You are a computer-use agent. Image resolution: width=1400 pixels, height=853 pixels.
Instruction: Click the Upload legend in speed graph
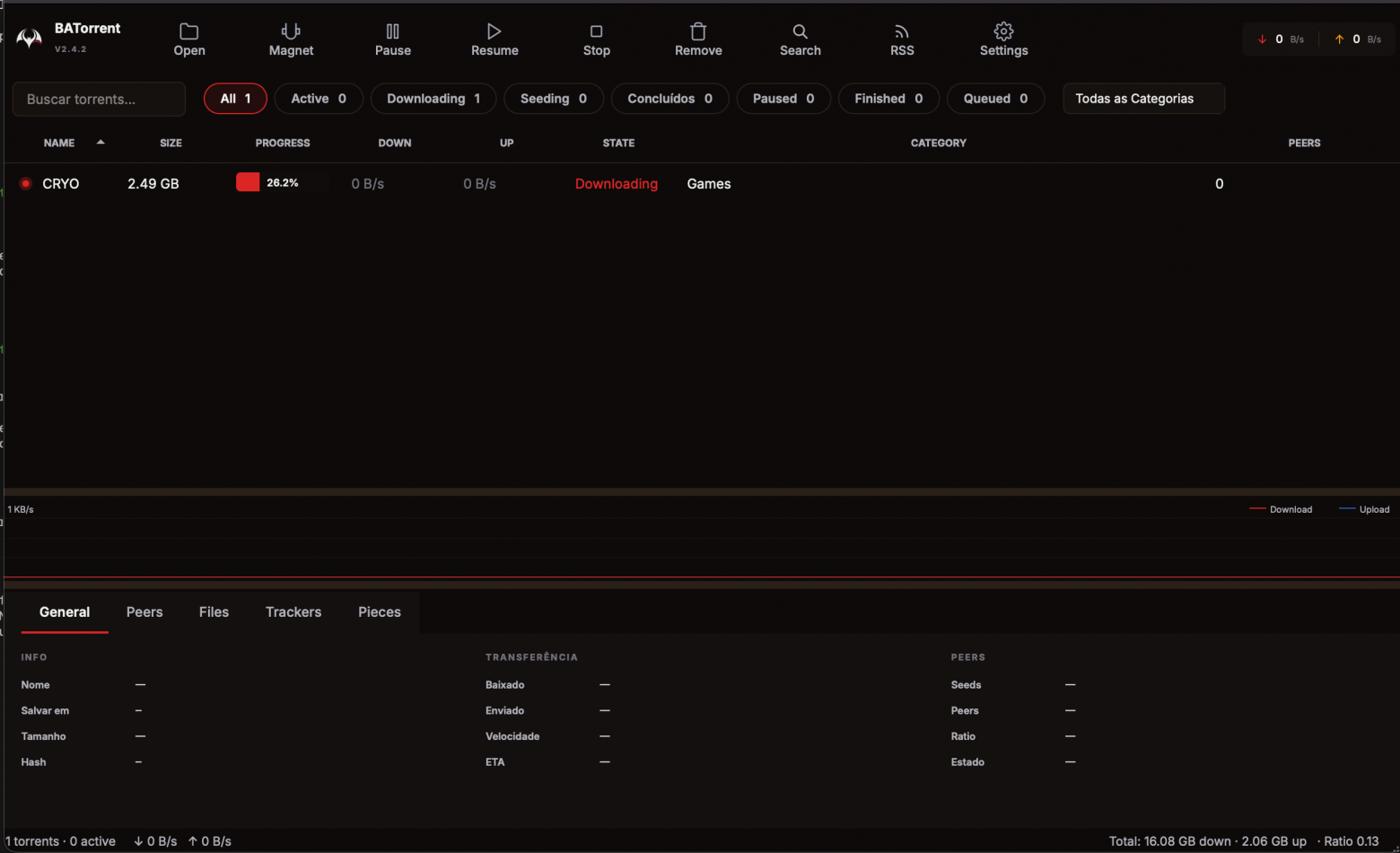[1364, 509]
